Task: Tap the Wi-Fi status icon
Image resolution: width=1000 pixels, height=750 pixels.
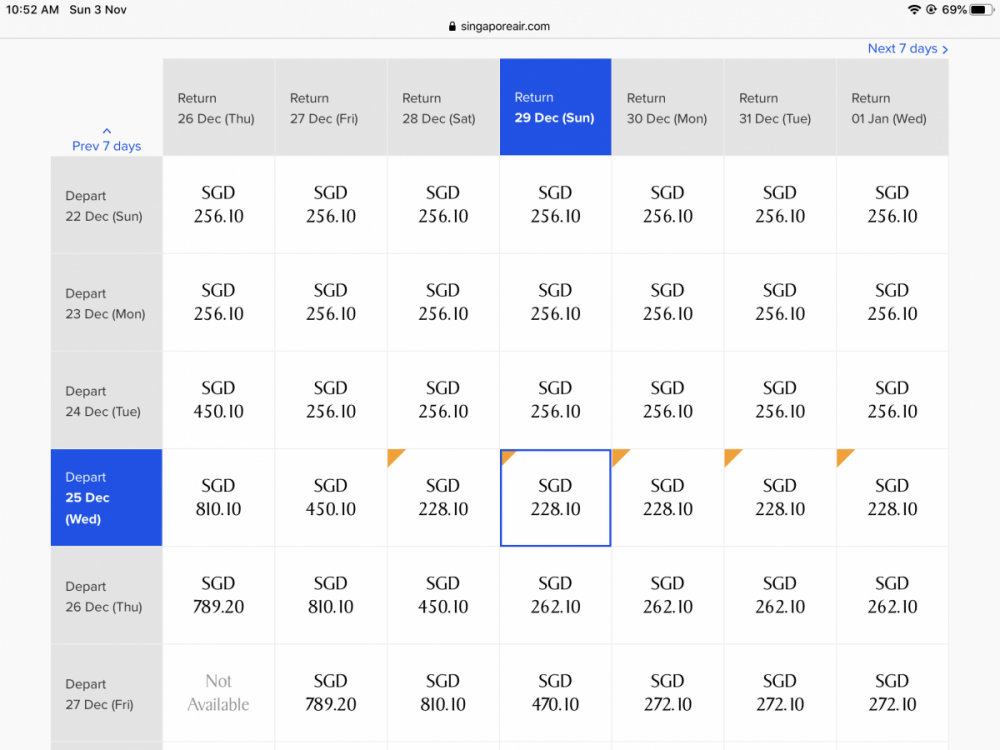Action: (x=914, y=10)
